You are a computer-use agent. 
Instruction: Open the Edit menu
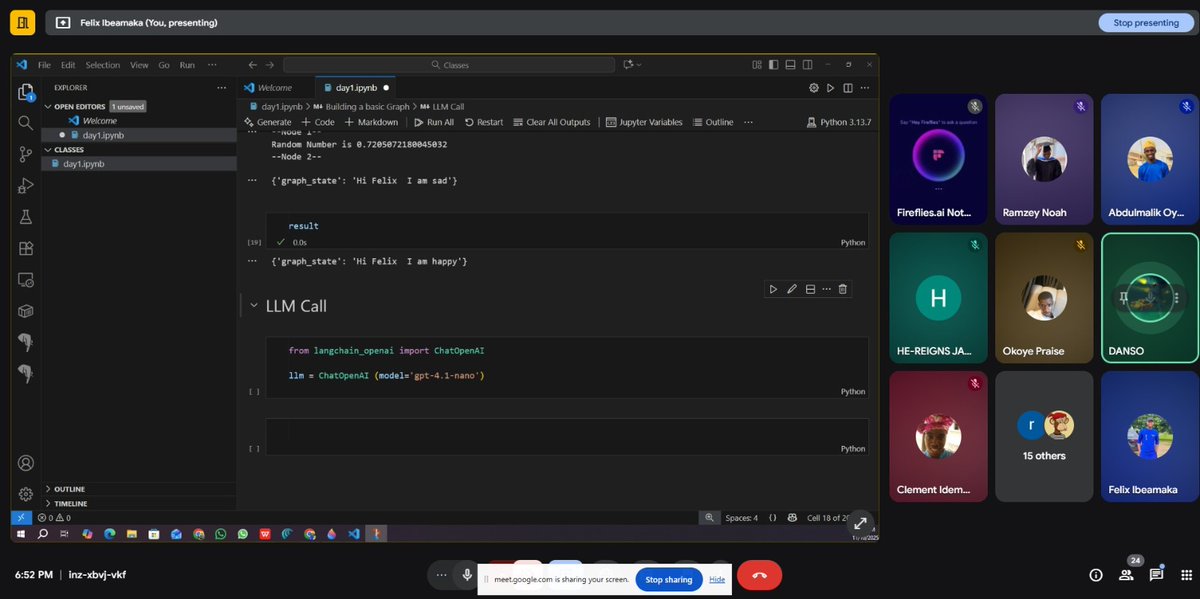point(68,65)
